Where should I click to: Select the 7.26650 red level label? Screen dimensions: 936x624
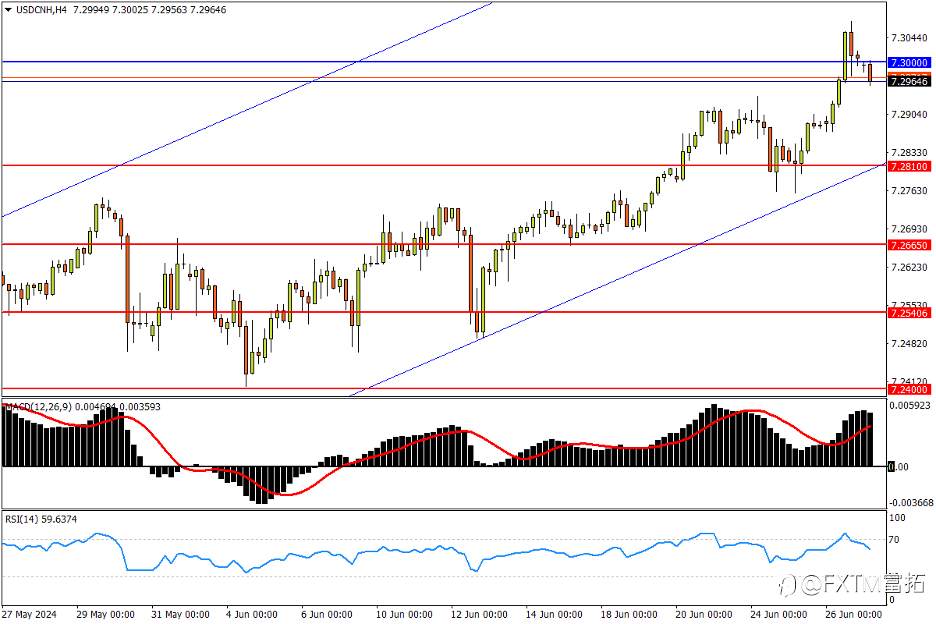909,245
